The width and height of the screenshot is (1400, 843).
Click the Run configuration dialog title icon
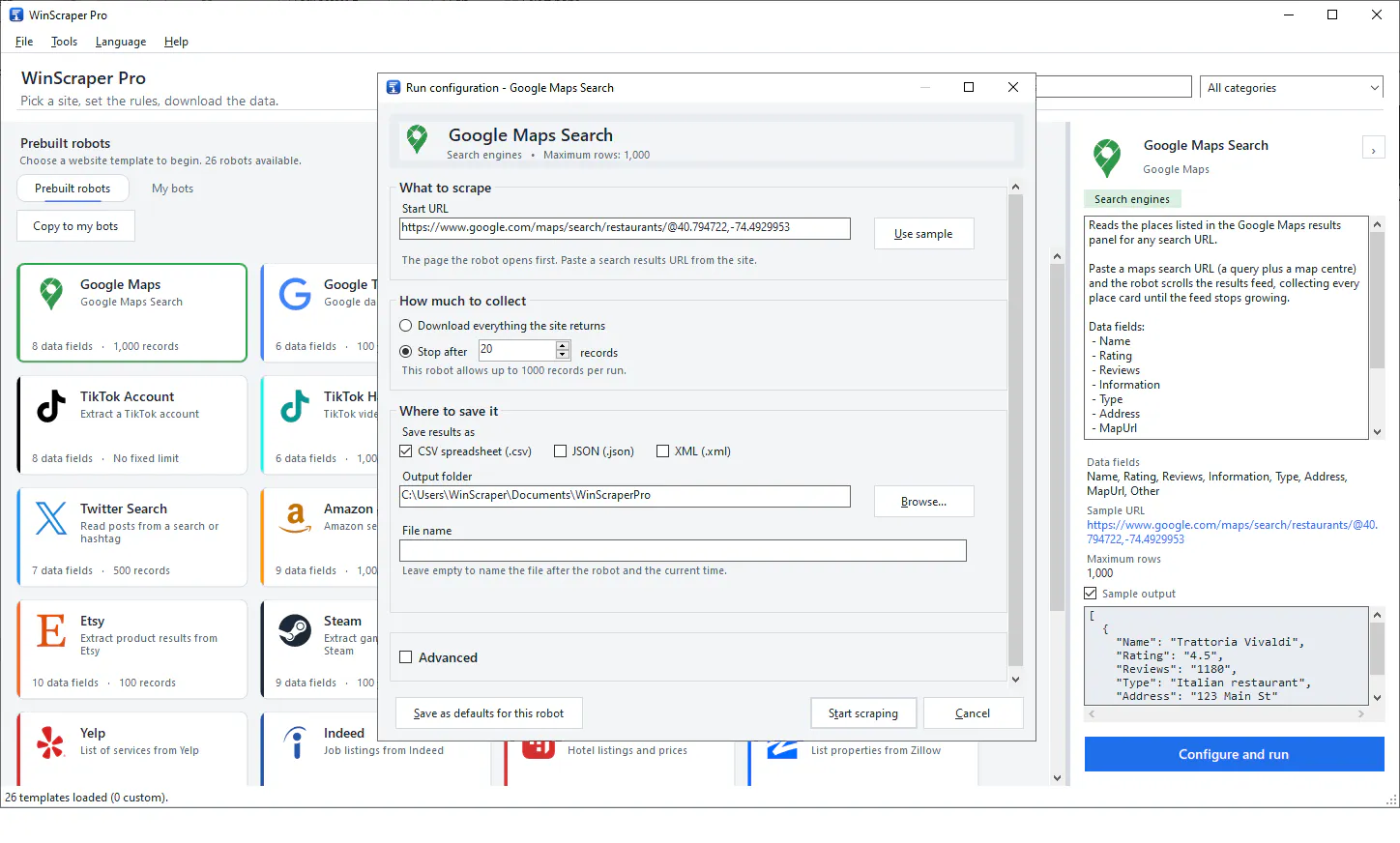(x=394, y=87)
